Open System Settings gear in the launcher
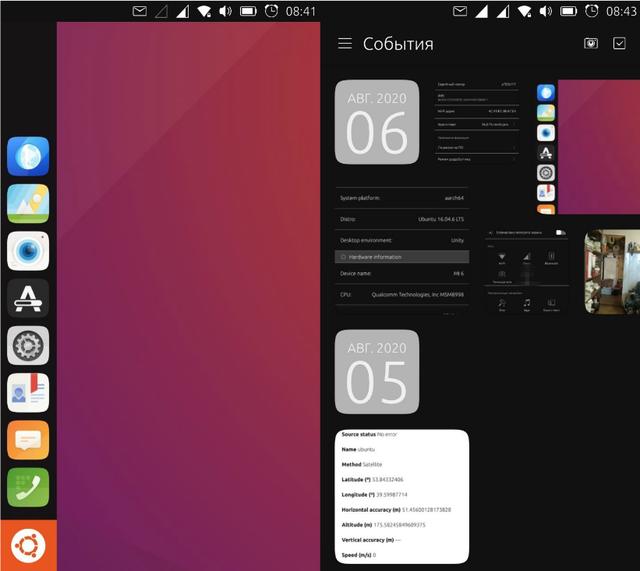The width and height of the screenshot is (640, 571). point(28,345)
